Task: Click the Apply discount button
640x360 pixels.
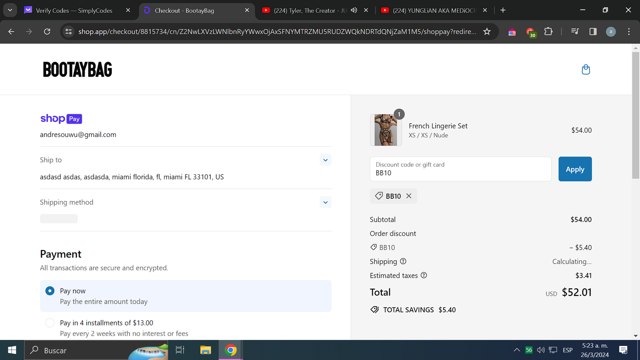Action: [x=575, y=169]
